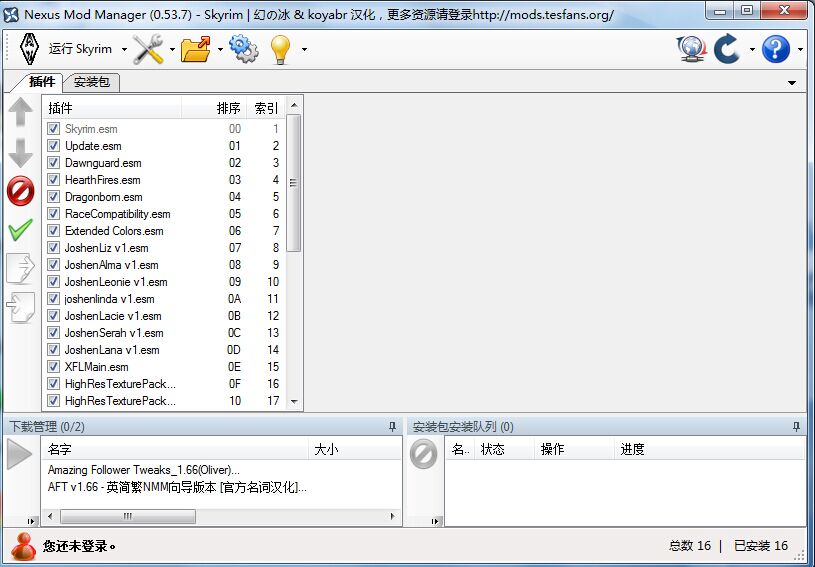This screenshot has width=815, height=567.
Task: Switch to the 插件 tab
Action: pos(42,82)
